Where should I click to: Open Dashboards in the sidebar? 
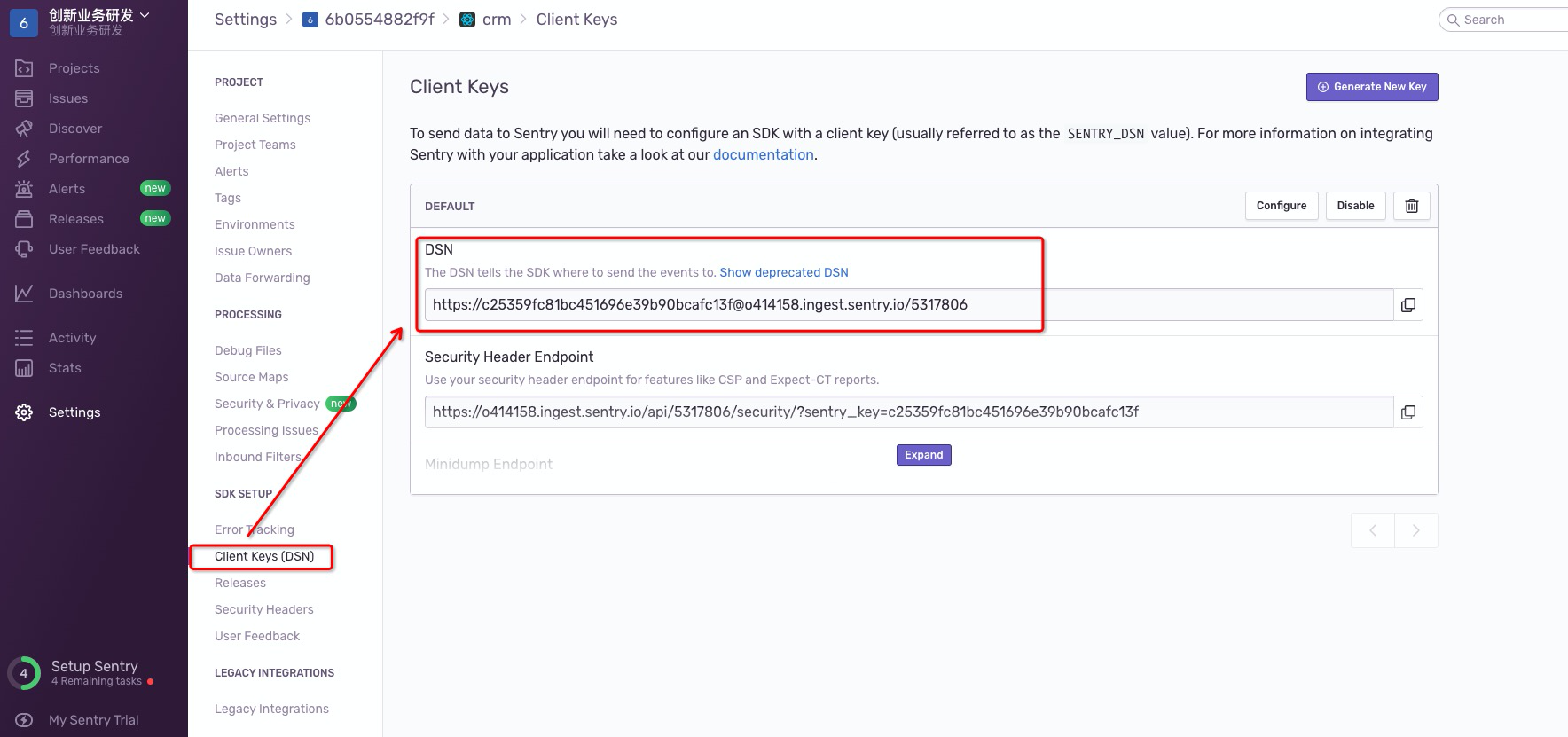click(85, 294)
